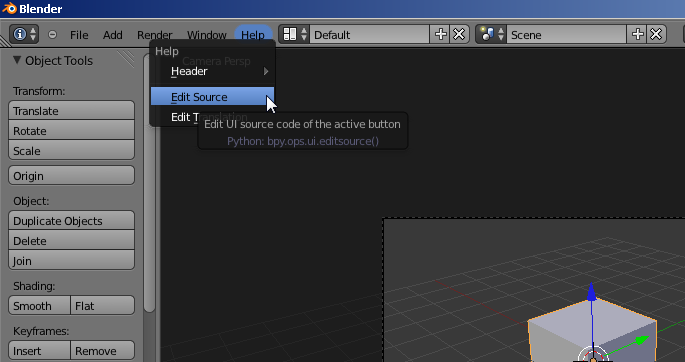
Task: Edit the Default screen layout name field
Action: [370, 34]
